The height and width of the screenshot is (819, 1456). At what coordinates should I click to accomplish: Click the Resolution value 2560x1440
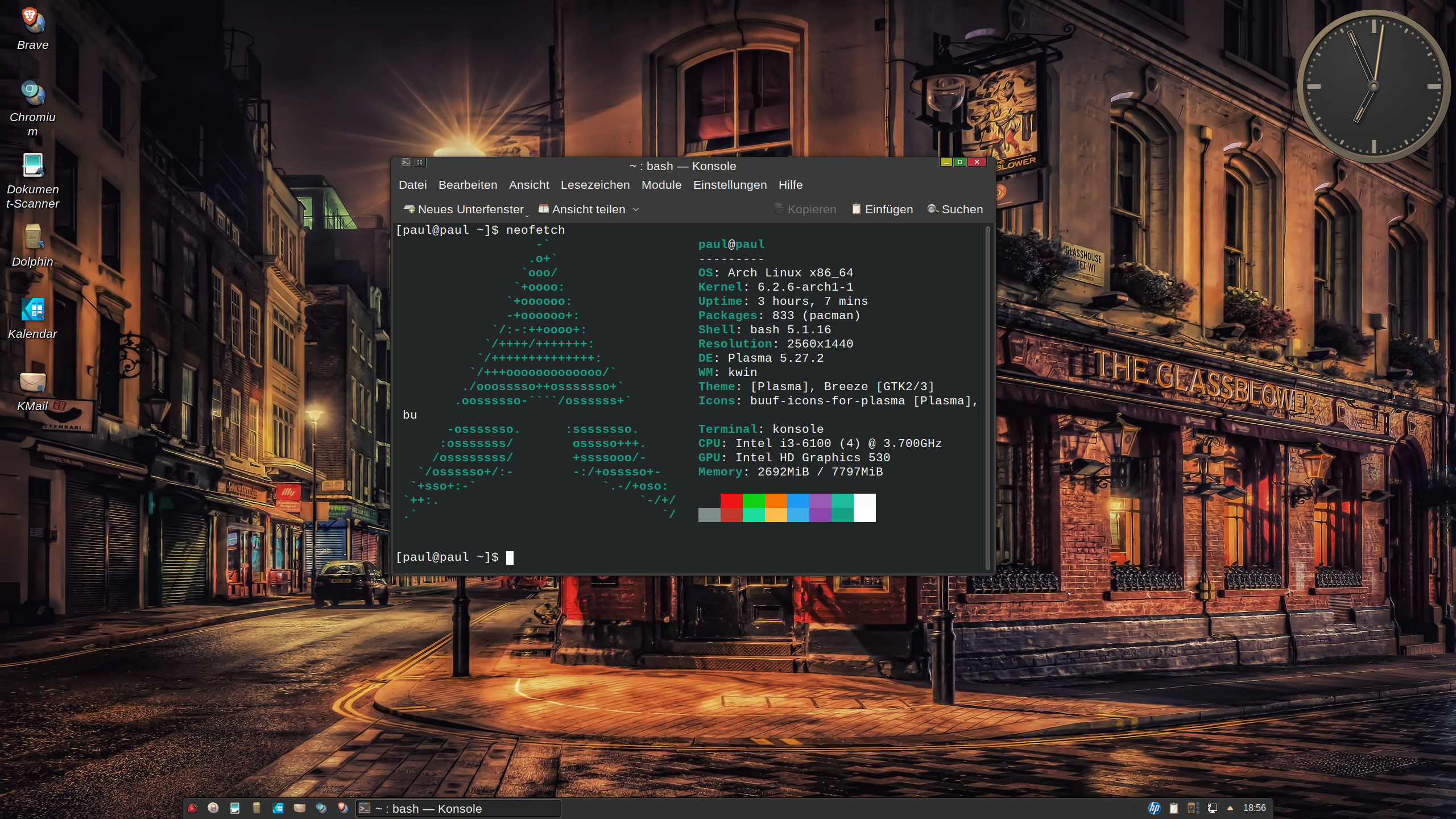[x=820, y=344]
